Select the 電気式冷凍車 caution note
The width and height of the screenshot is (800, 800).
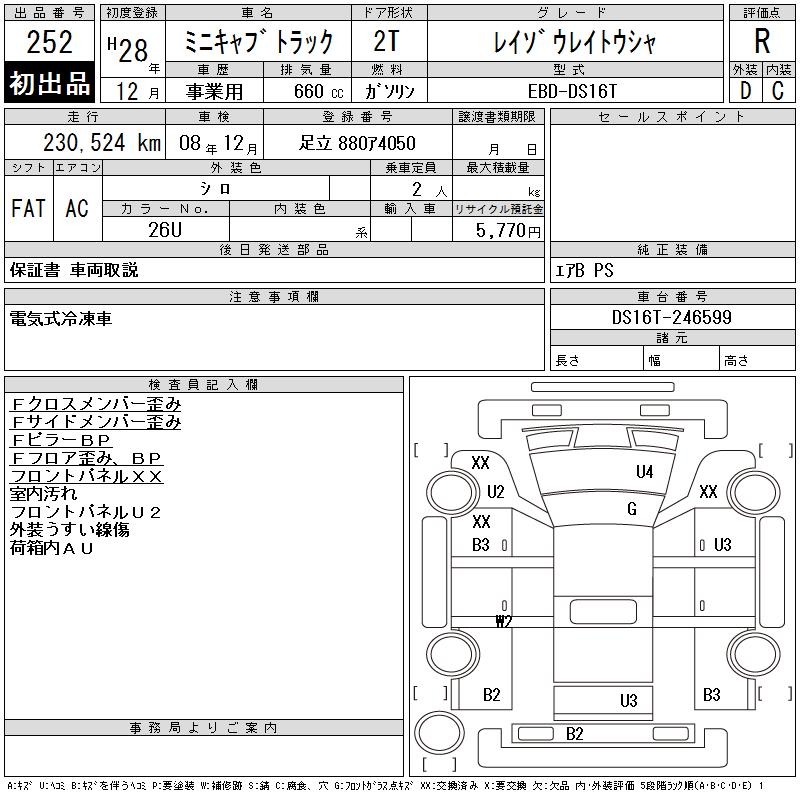click(61, 318)
